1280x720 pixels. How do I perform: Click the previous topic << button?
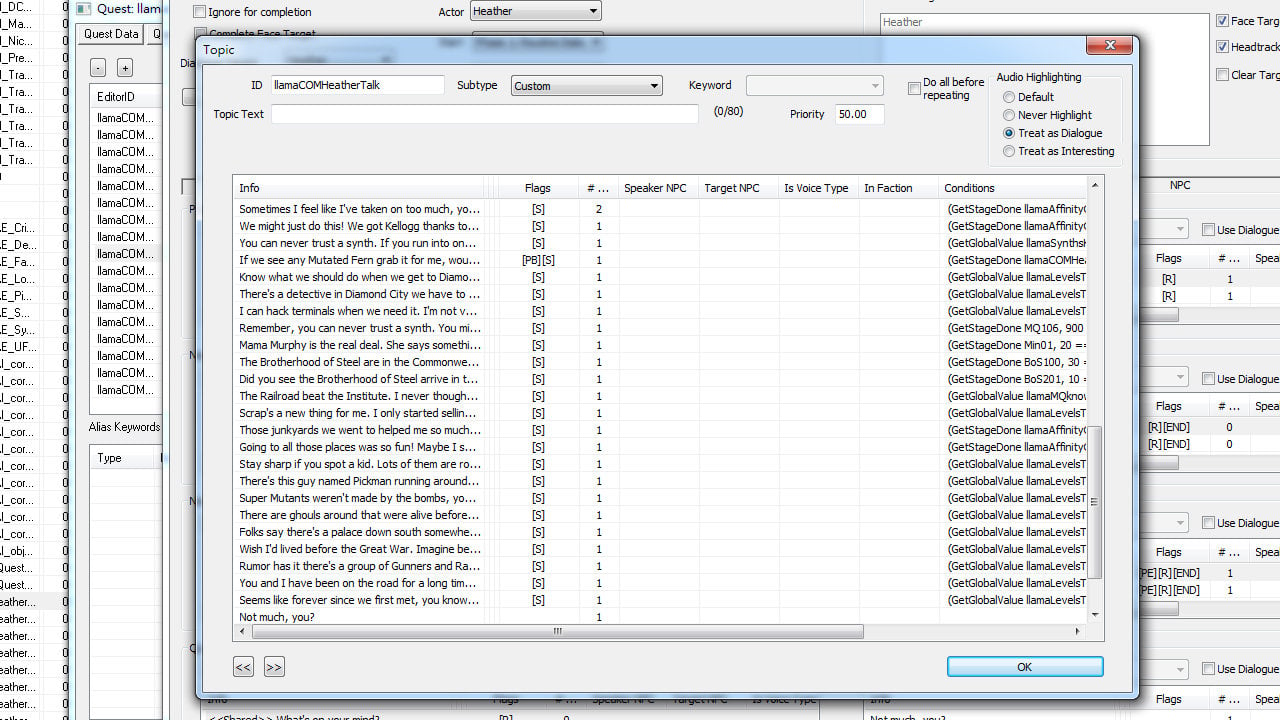[x=243, y=667]
